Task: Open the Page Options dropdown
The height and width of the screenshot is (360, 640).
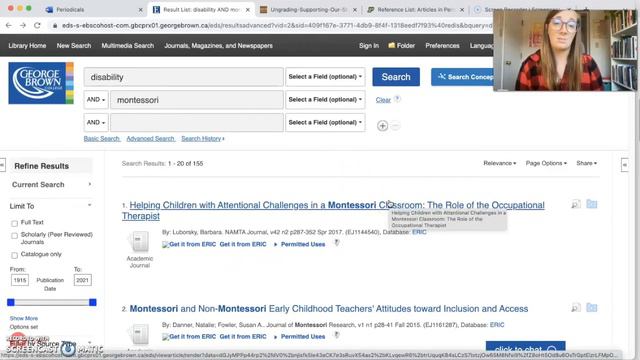Action: click(x=546, y=163)
